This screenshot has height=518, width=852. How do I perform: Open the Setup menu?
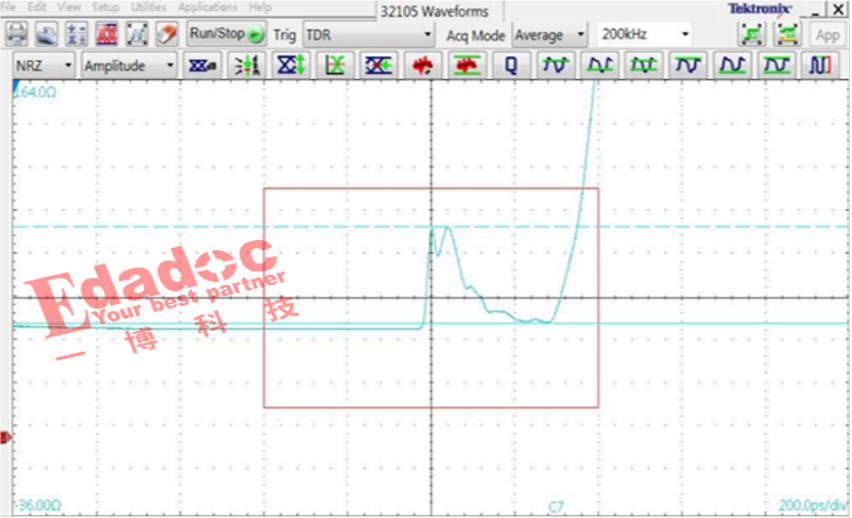(x=105, y=7)
